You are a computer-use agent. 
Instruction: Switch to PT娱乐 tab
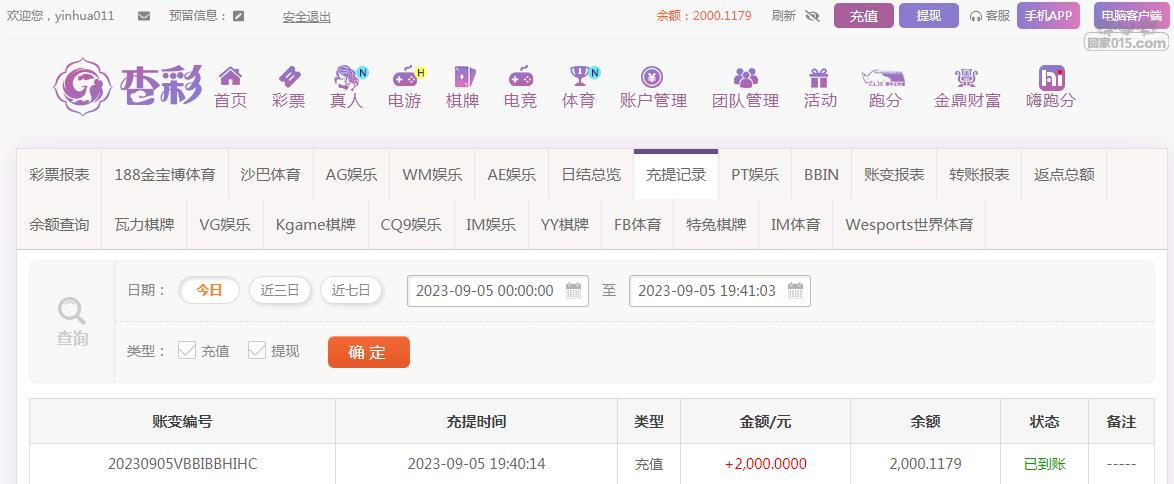click(755, 175)
